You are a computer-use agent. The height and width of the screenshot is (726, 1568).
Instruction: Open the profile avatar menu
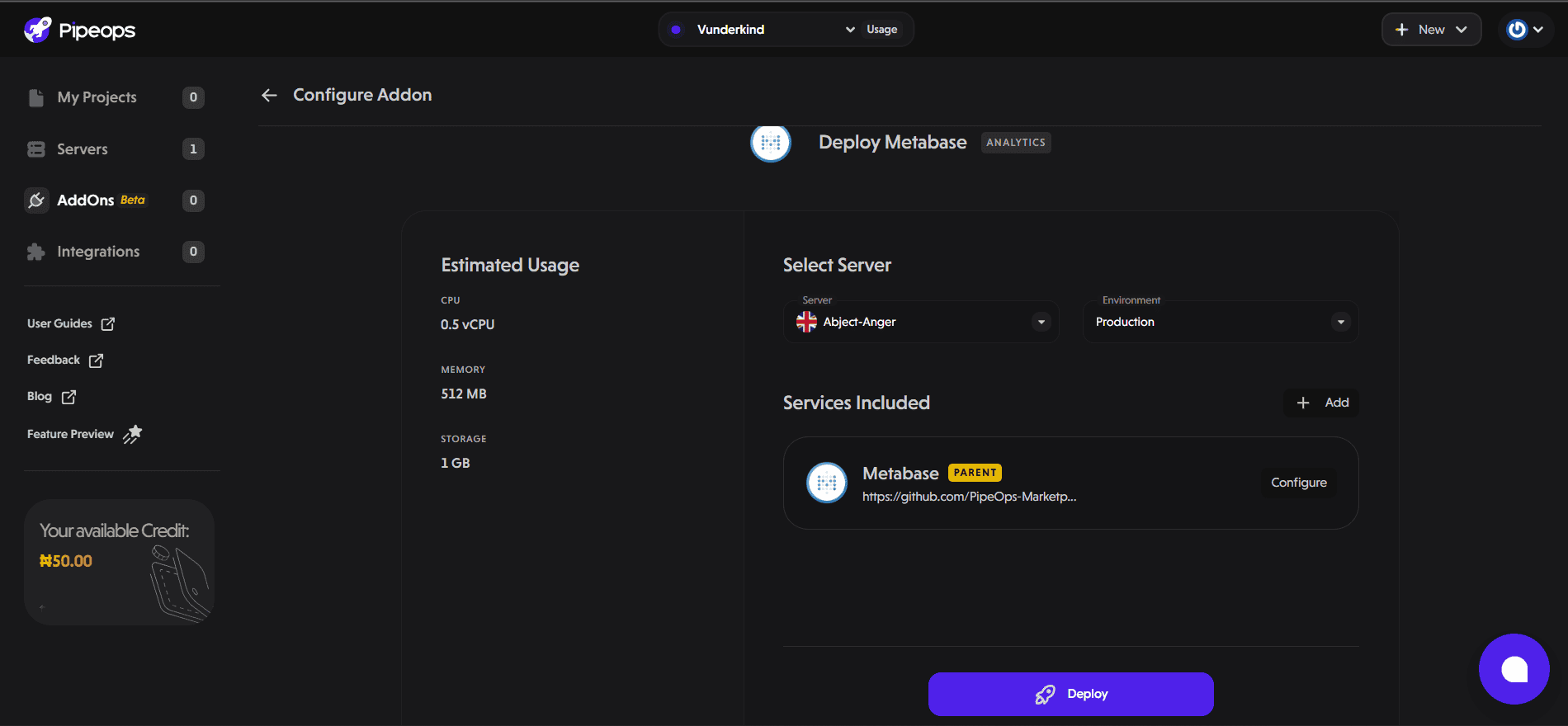point(1525,30)
